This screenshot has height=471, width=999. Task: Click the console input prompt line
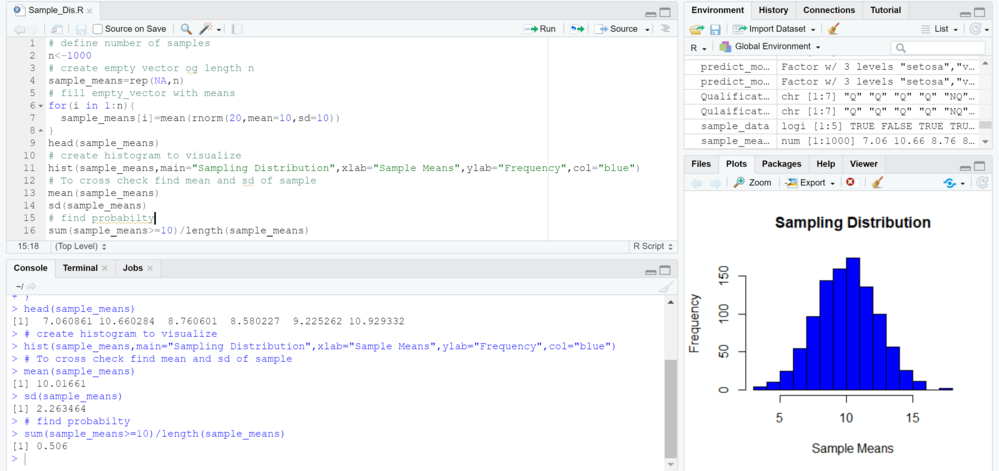[338, 459]
